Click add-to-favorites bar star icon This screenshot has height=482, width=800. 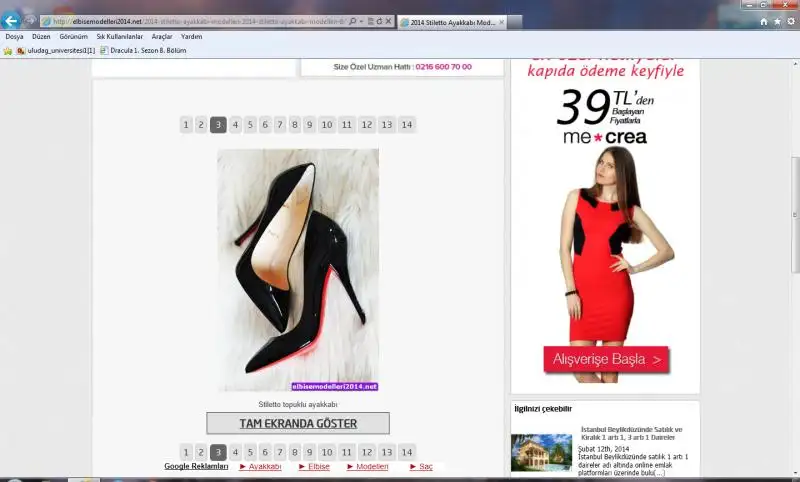point(8,50)
